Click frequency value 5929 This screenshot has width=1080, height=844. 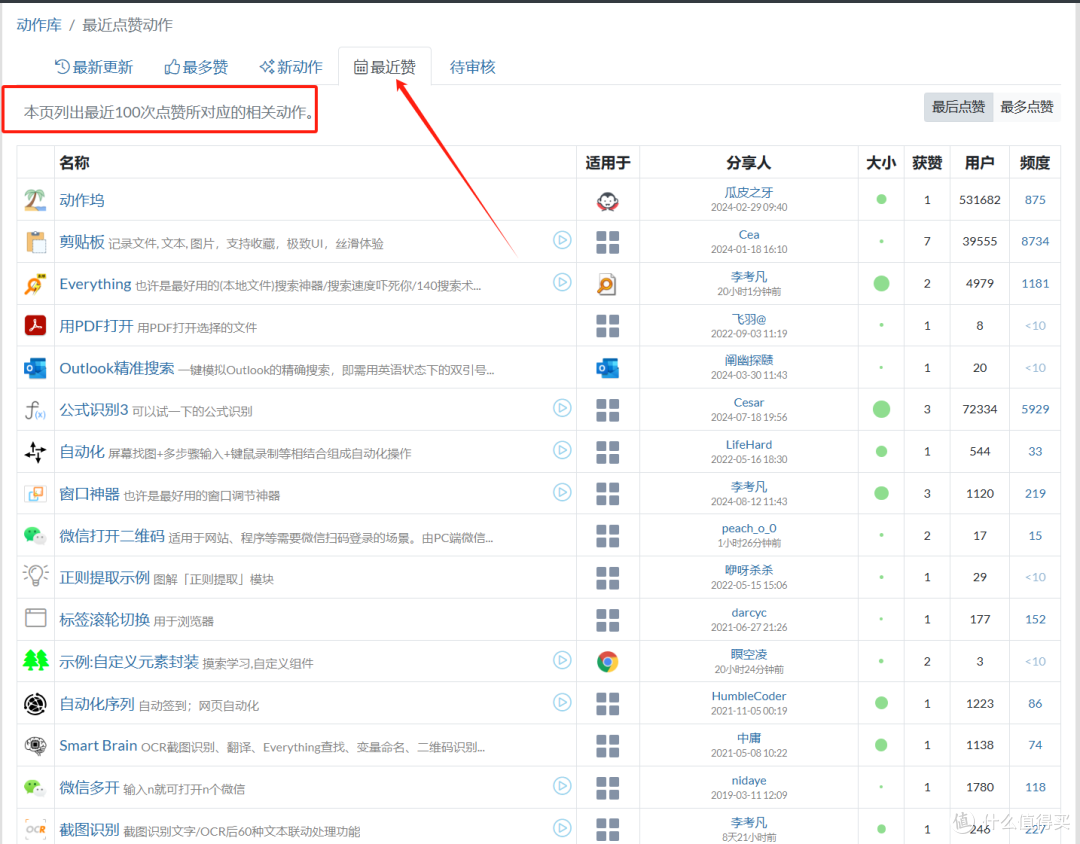click(x=1035, y=409)
